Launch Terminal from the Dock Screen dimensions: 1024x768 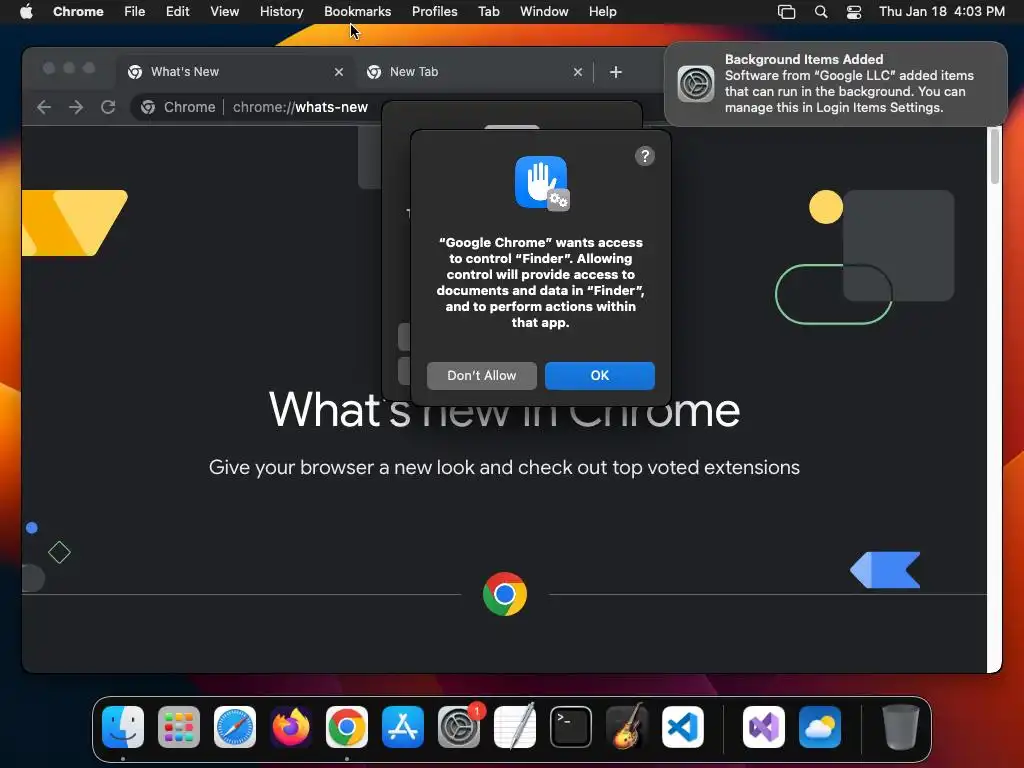571,727
